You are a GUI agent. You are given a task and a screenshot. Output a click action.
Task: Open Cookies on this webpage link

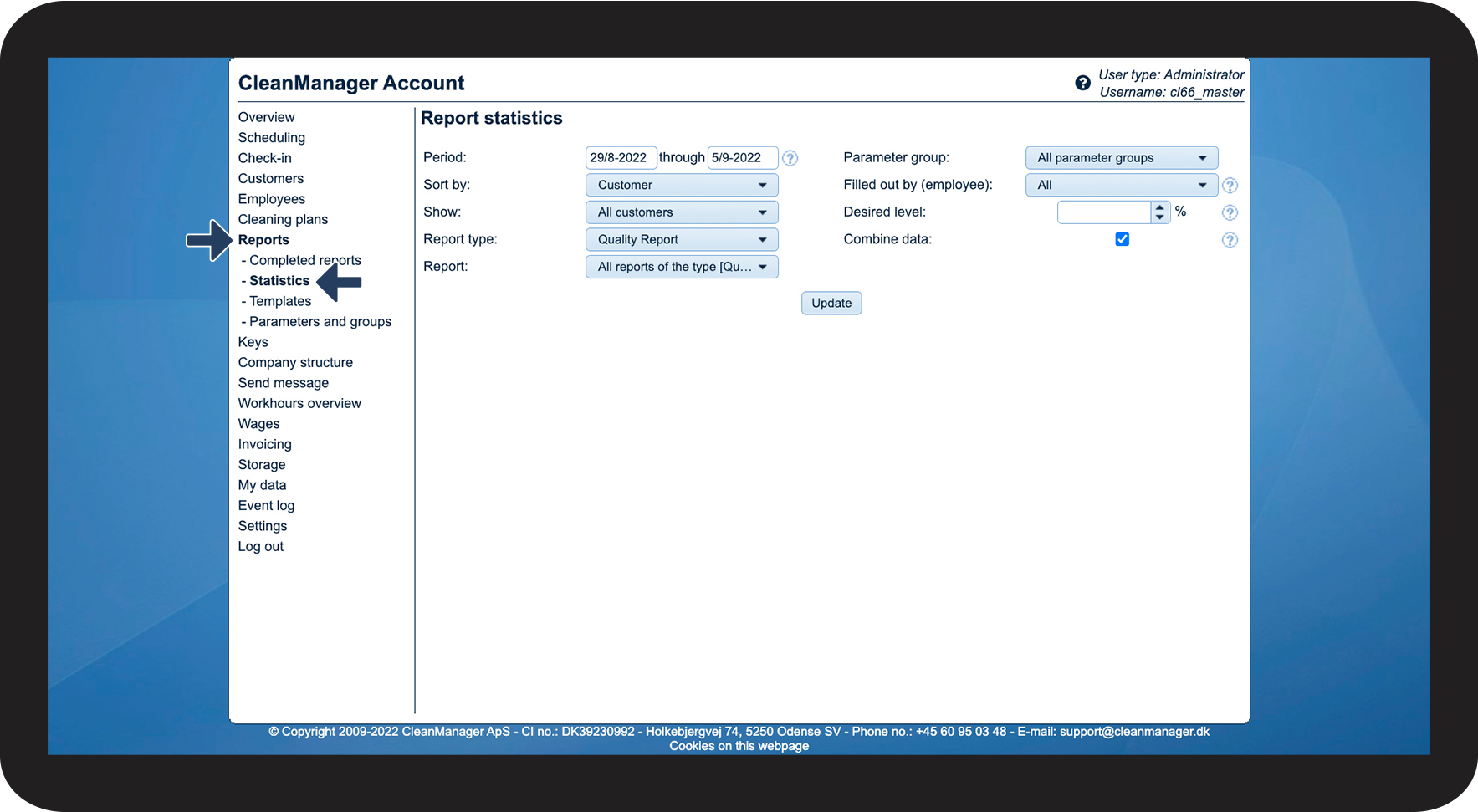click(x=739, y=746)
